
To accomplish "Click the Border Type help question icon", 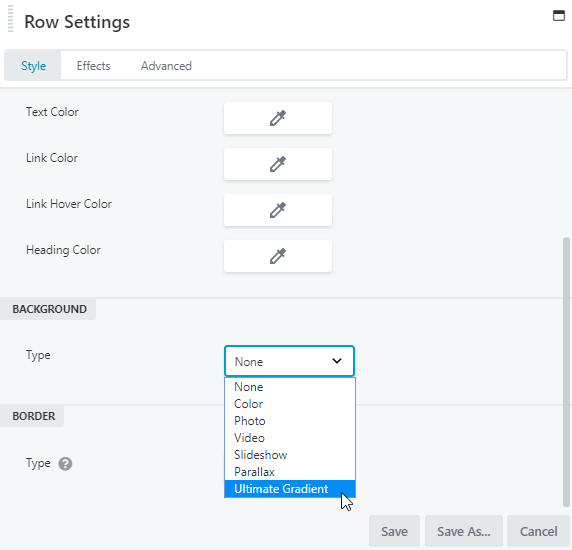I will click(x=65, y=464).
